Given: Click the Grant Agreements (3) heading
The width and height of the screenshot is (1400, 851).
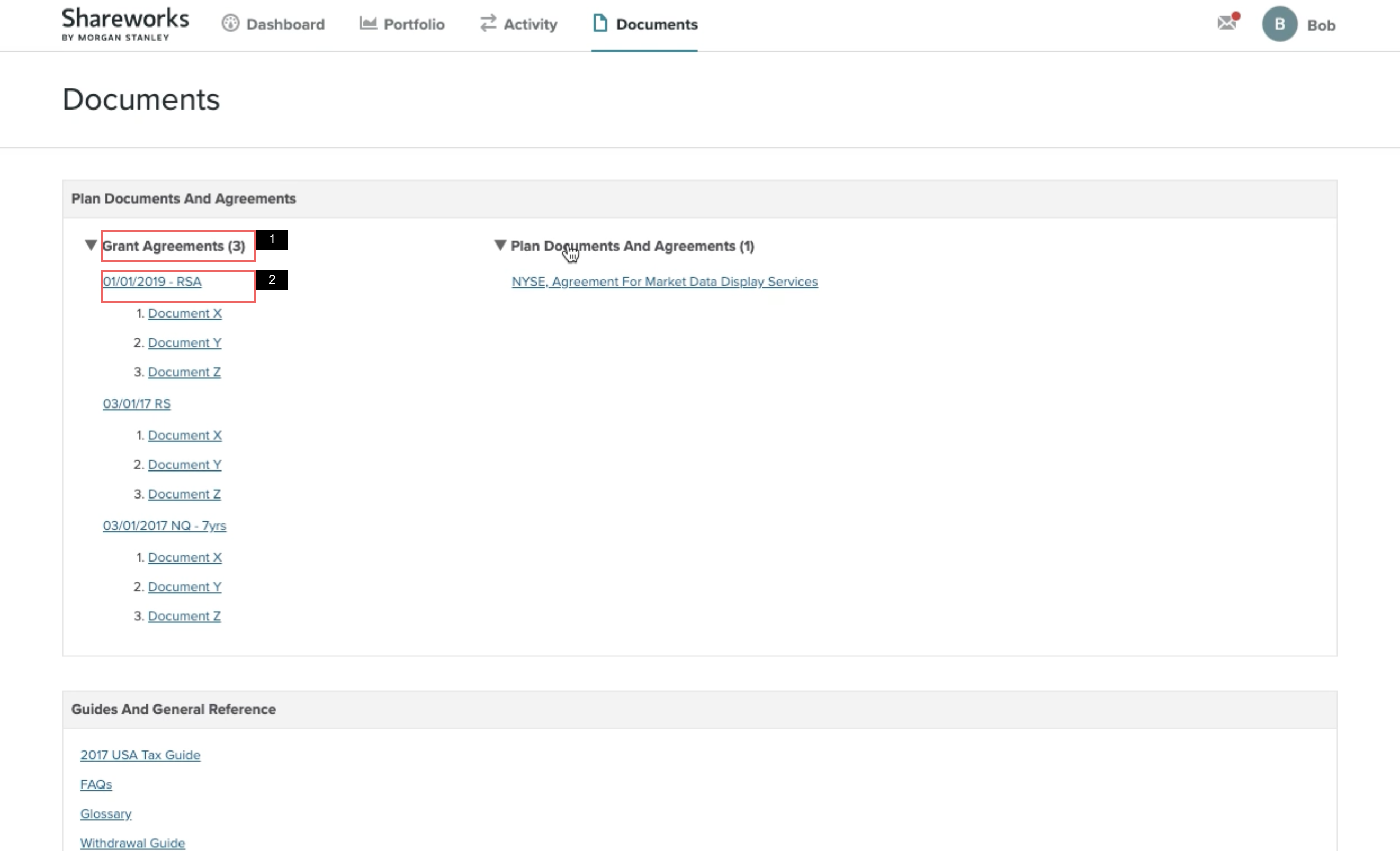Looking at the screenshot, I should (173, 246).
